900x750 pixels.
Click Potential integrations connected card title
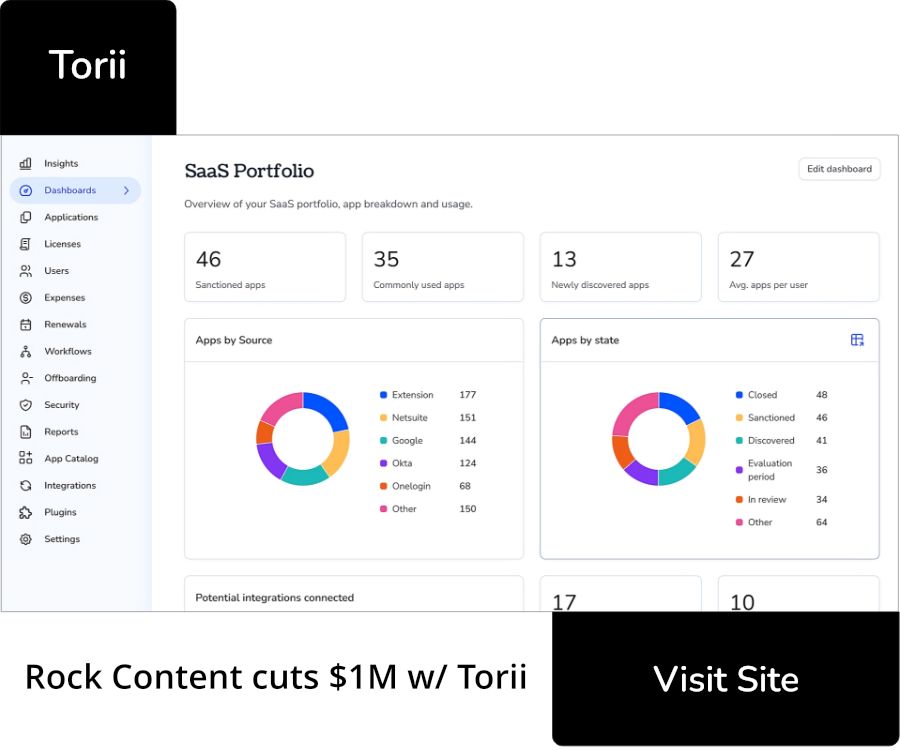274,598
